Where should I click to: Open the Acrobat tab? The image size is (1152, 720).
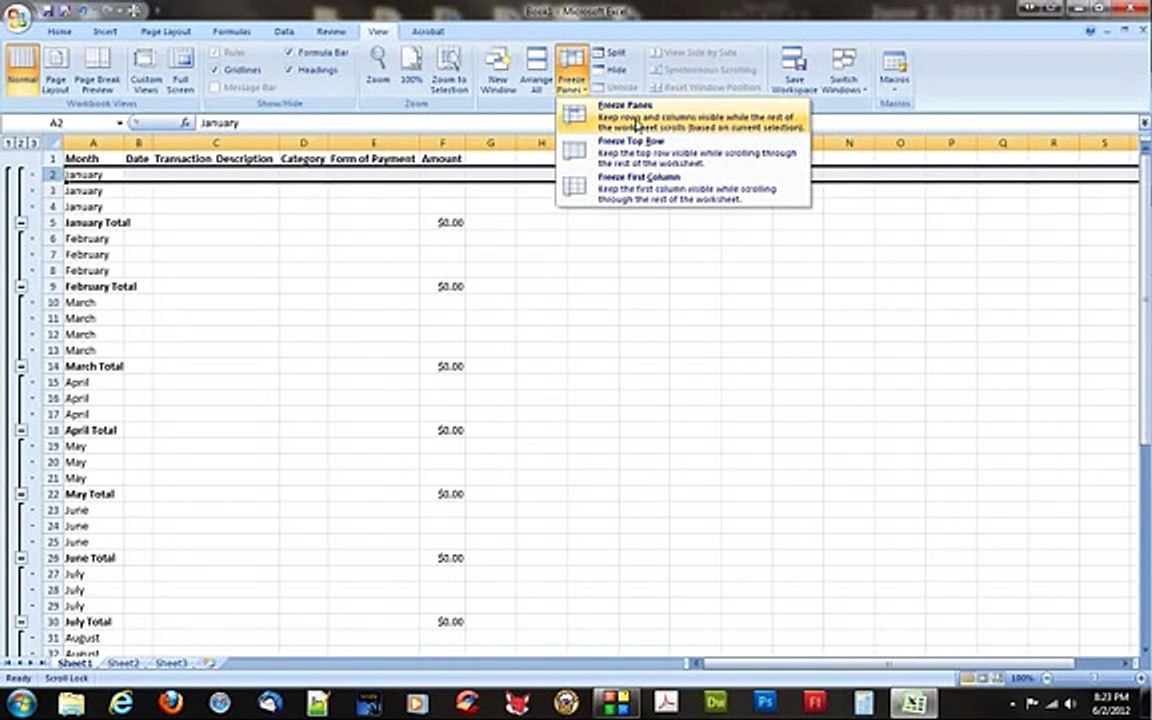point(428,32)
